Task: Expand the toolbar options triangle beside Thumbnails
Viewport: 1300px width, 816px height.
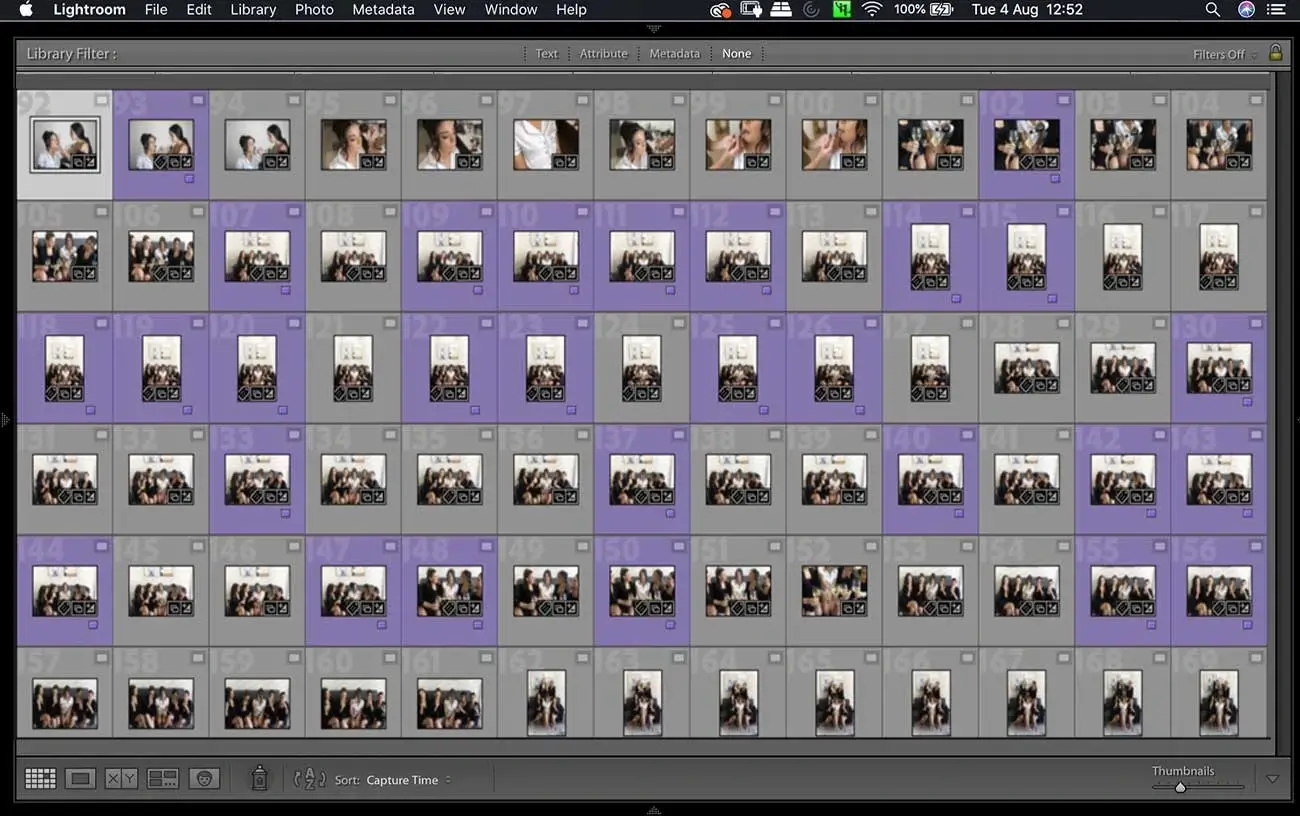Action: tap(1272, 779)
